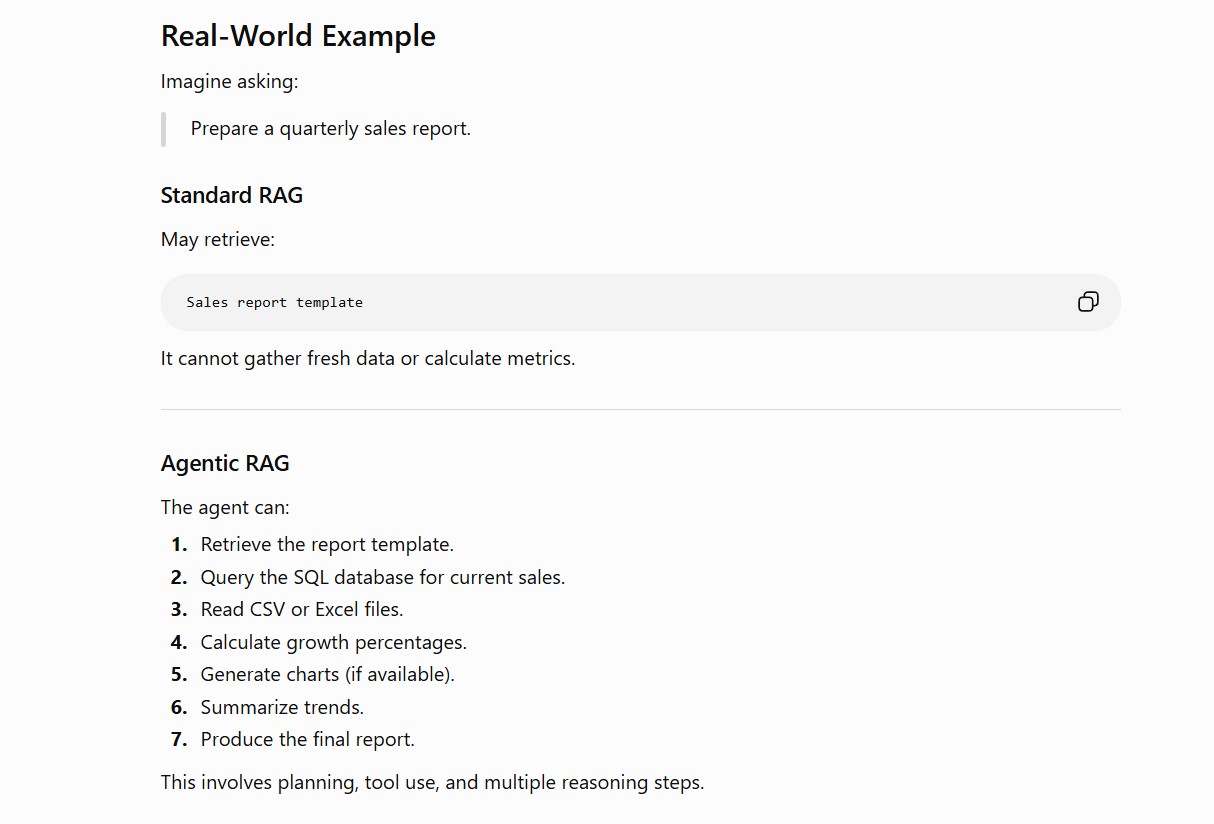Click the 'Imagine asking:' text

230,82
